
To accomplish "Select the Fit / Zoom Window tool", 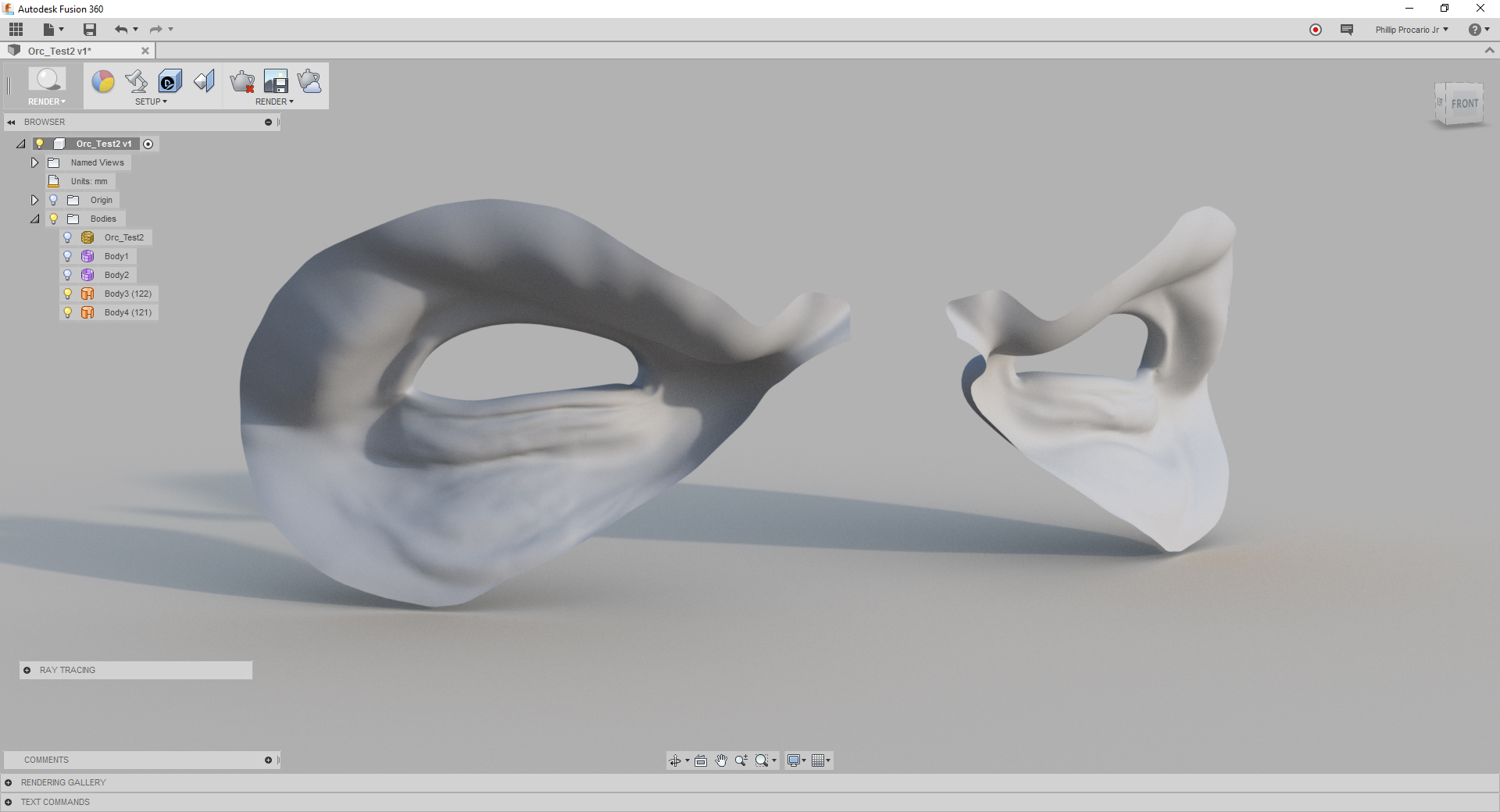I will coord(762,760).
